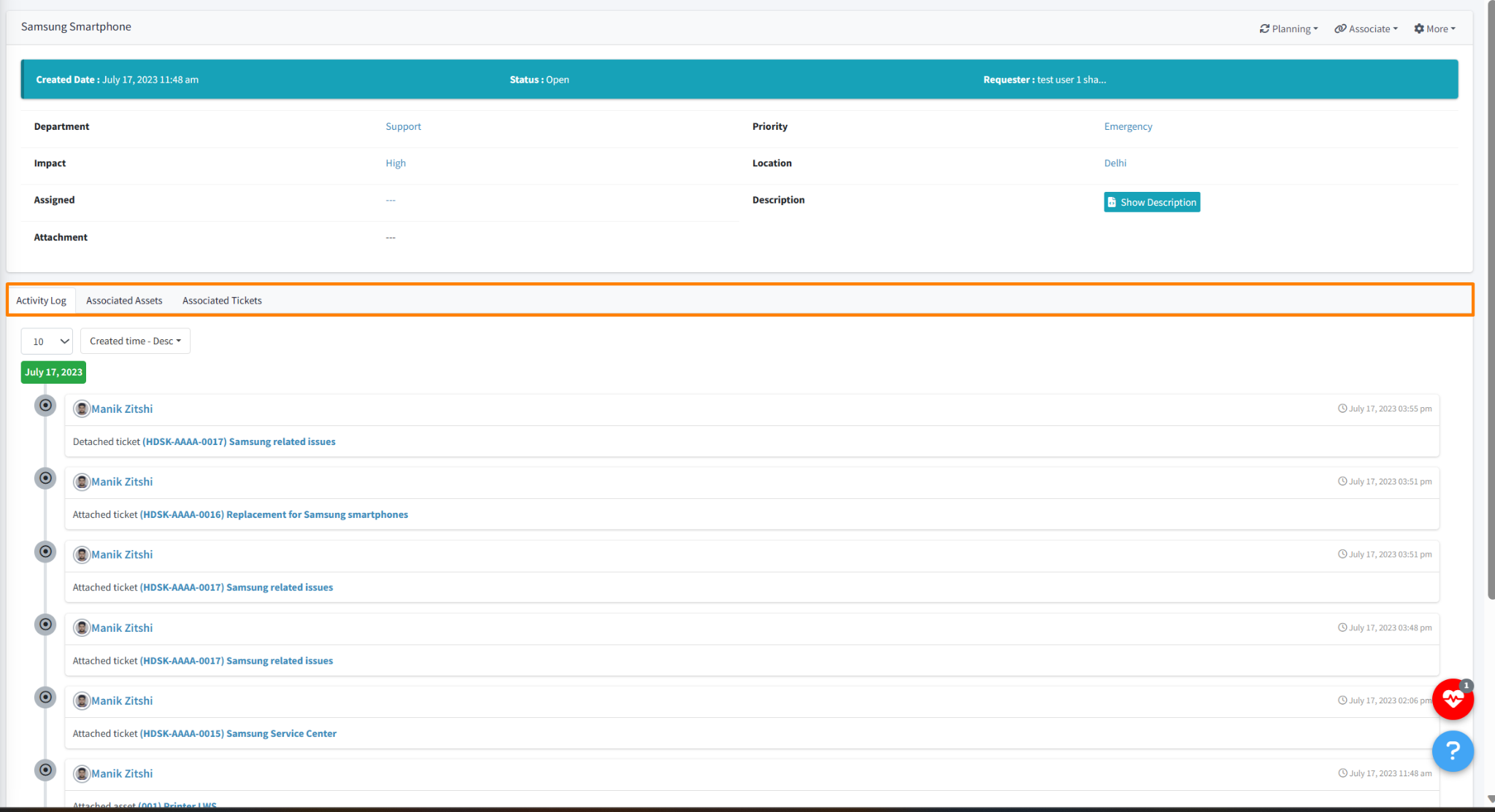The width and height of the screenshot is (1495, 812).
Task: Click the Delhi location value
Action: pyautogui.click(x=1115, y=163)
